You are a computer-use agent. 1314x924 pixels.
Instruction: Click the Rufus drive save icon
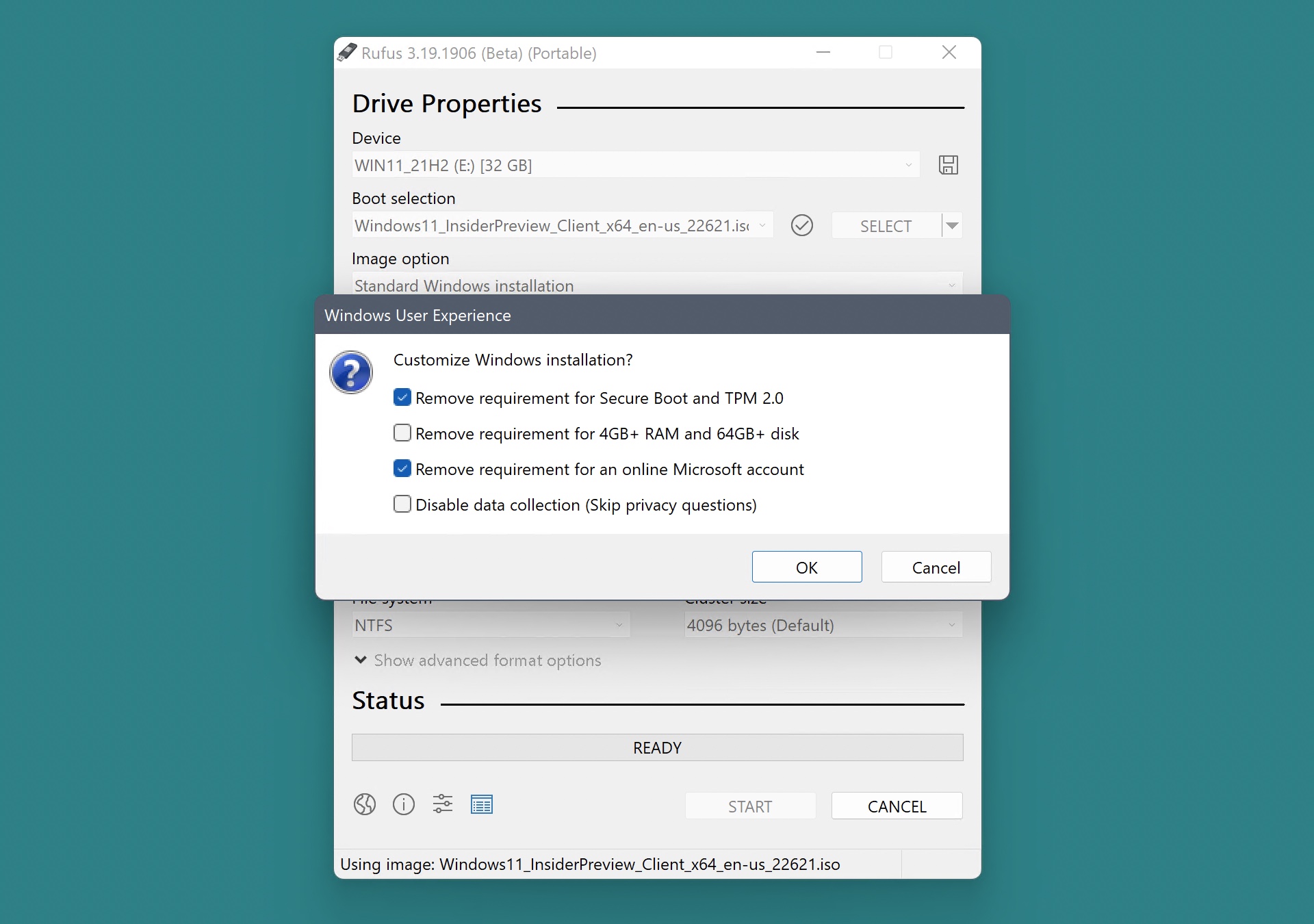[x=948, y=164]
